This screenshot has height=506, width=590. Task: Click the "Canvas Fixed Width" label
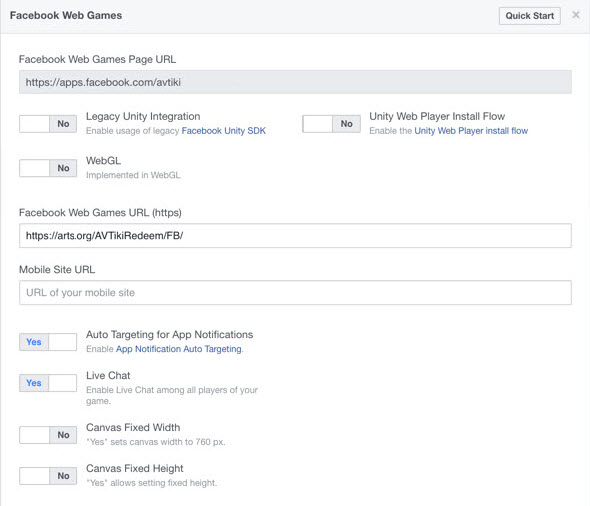pos(133,427)
